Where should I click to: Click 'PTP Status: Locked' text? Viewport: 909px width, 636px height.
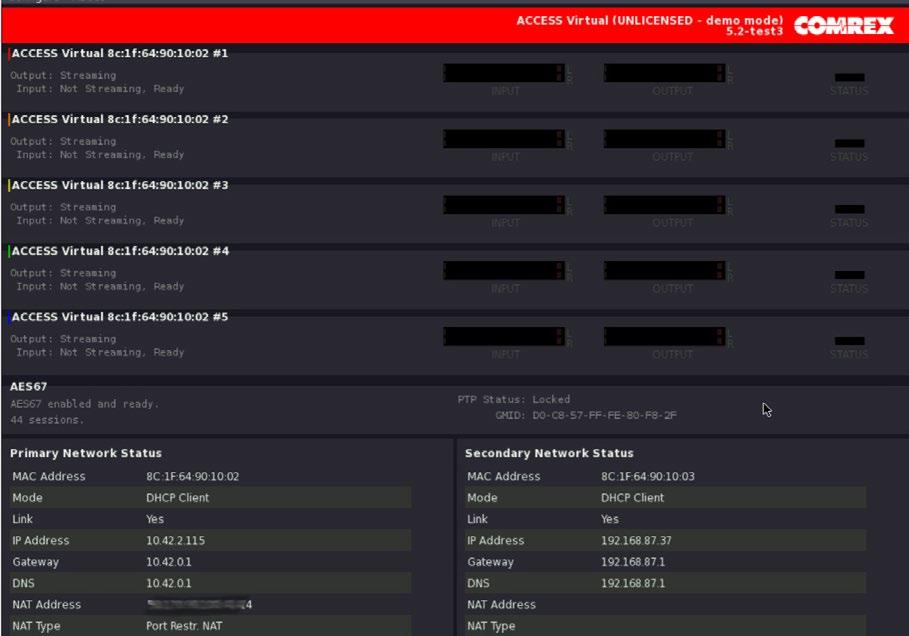tap(514, 399)
